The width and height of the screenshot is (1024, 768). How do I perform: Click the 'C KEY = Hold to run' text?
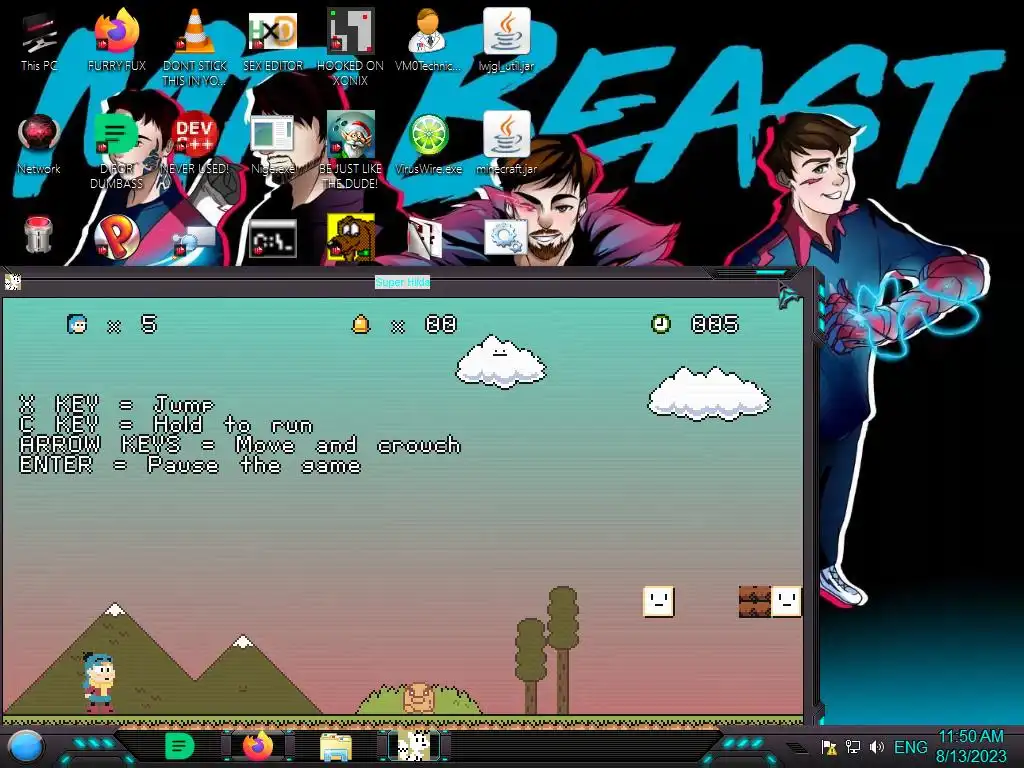[166, 424]
